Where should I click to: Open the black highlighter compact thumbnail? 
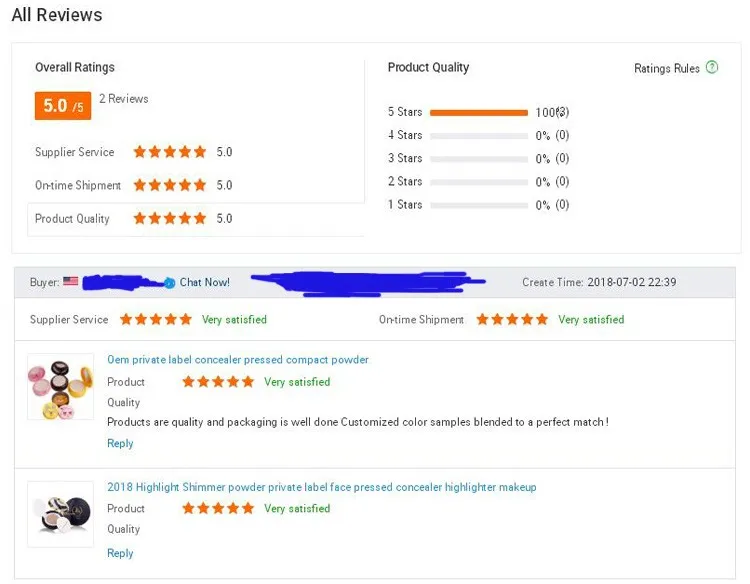[61, 514]
